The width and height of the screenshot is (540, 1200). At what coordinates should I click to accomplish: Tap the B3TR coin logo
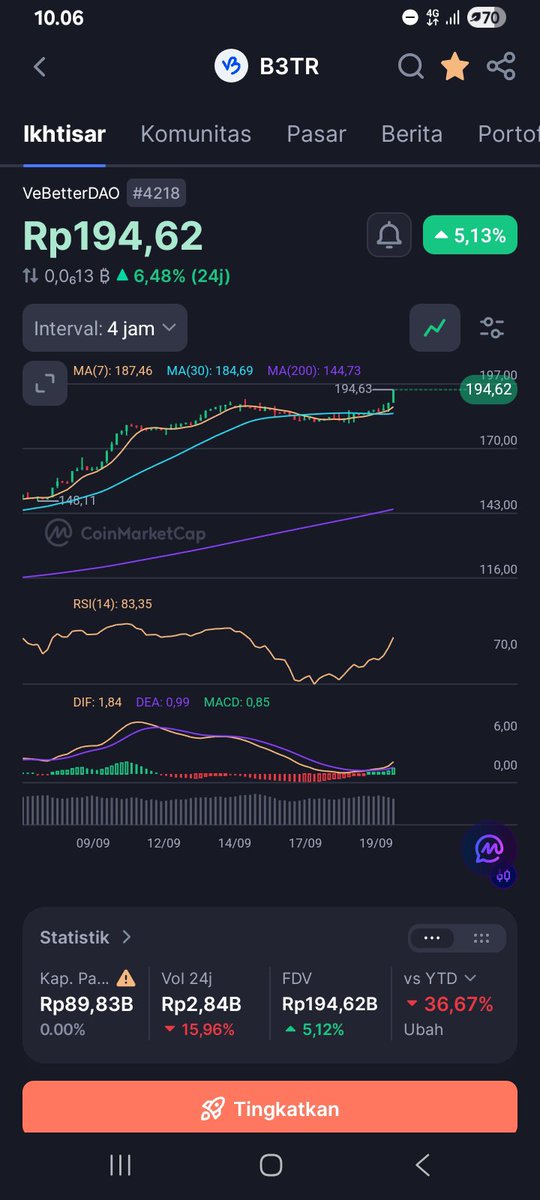click(x=231, y=67)
